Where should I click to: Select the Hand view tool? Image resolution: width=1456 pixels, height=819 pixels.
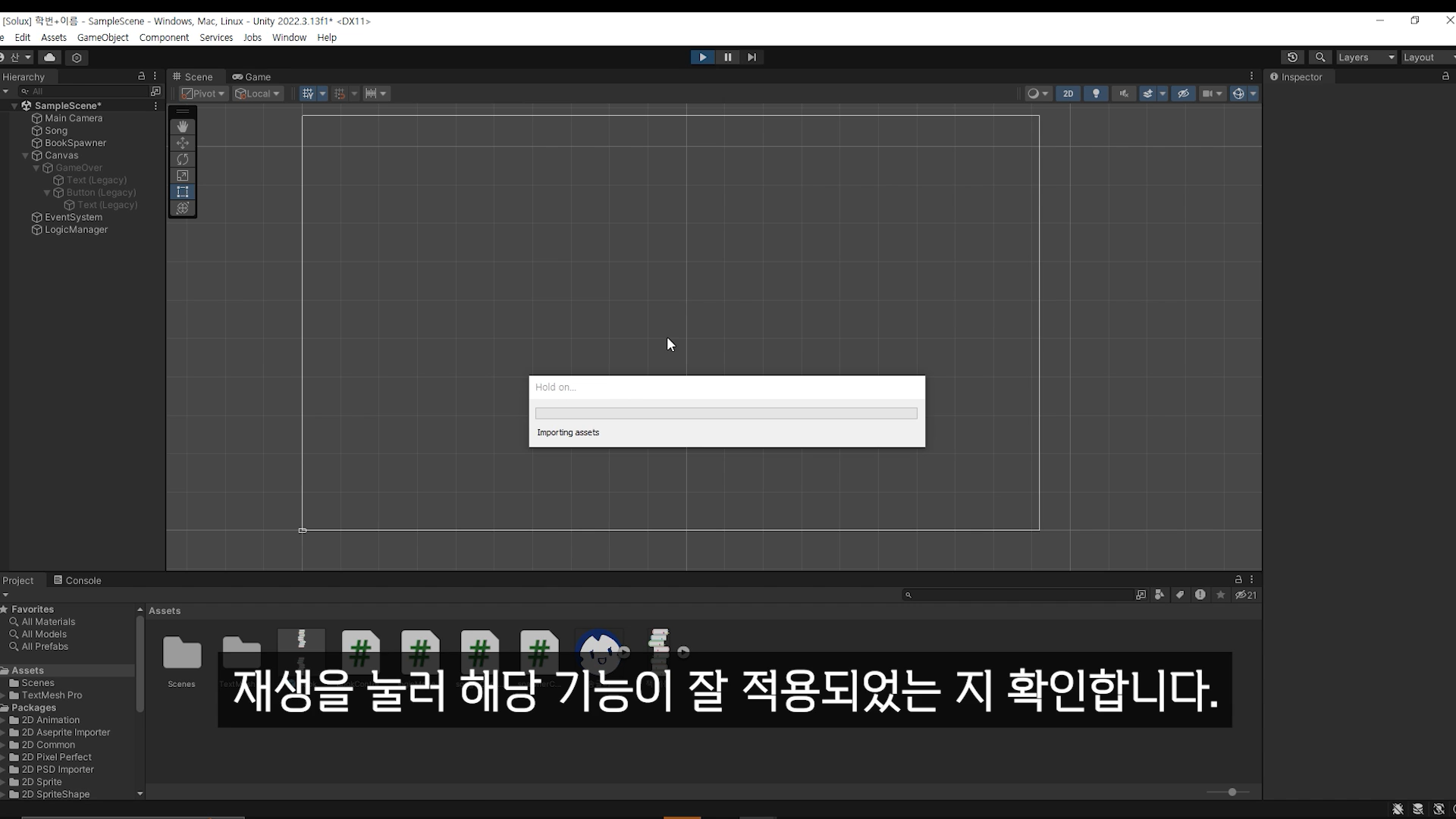[183, 127]
